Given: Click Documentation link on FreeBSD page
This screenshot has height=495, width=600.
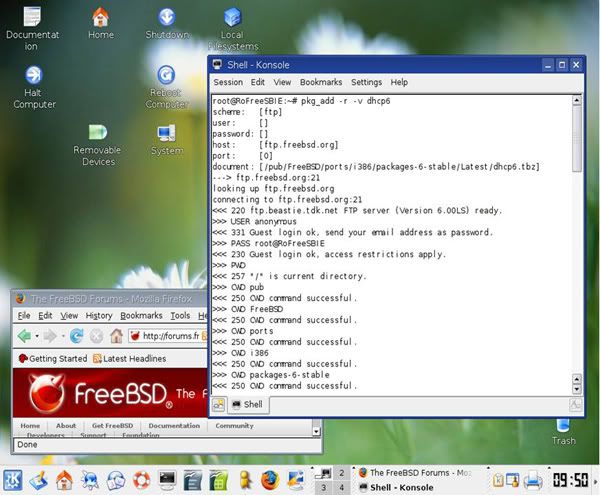Looking at the screenshot, I should (x=174, y=425).
